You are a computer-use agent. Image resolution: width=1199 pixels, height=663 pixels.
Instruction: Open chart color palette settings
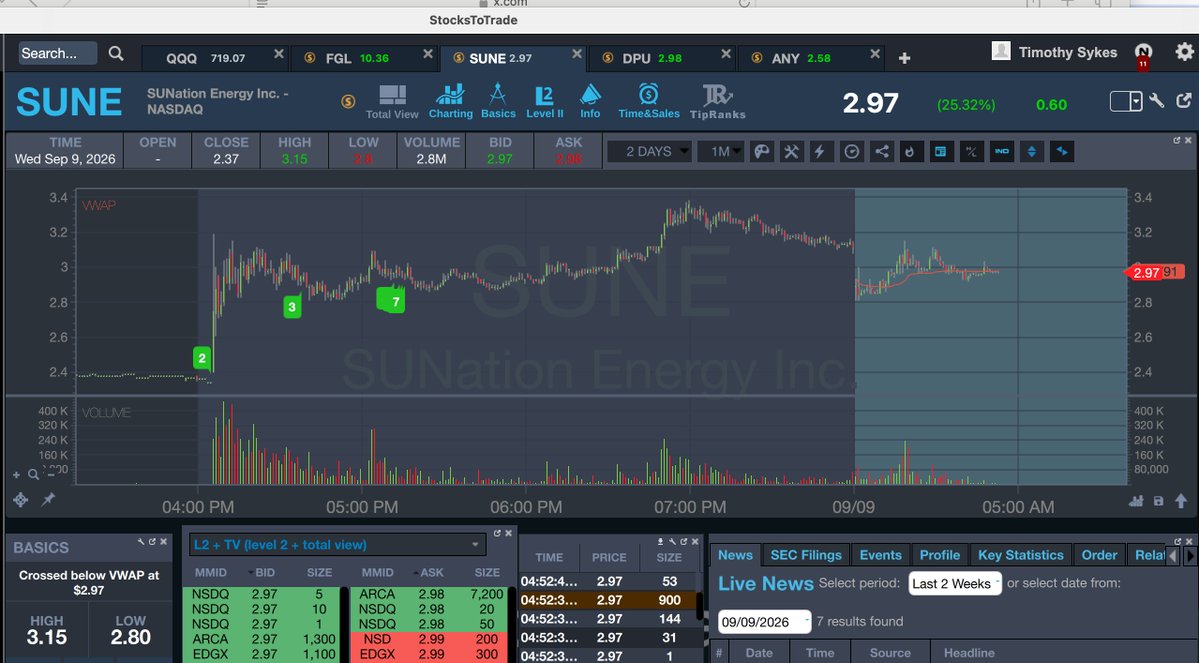click(x=762, y=151)
